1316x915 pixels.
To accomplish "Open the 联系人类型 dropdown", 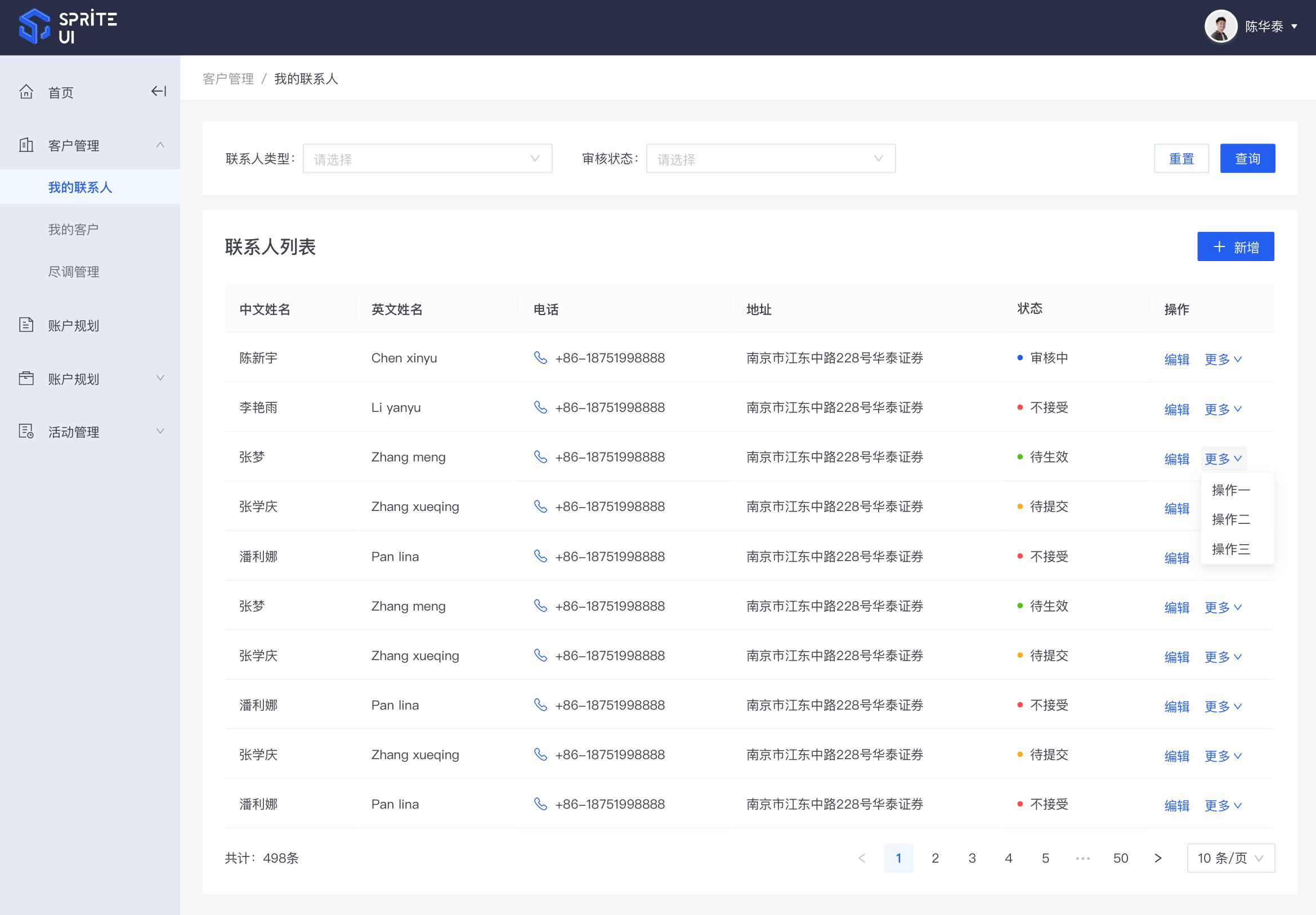I will pyautogui.click(x=428, y=159).
